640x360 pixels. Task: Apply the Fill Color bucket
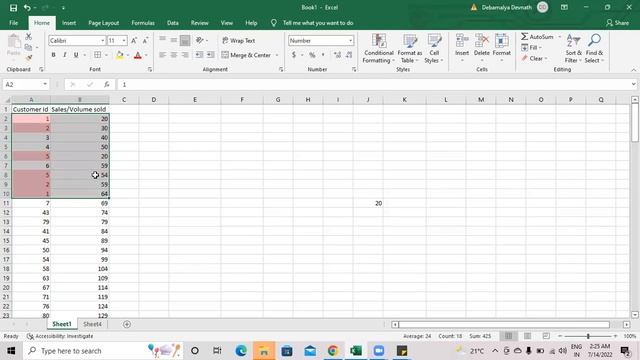pyautogui.click(x=120, y=55)
